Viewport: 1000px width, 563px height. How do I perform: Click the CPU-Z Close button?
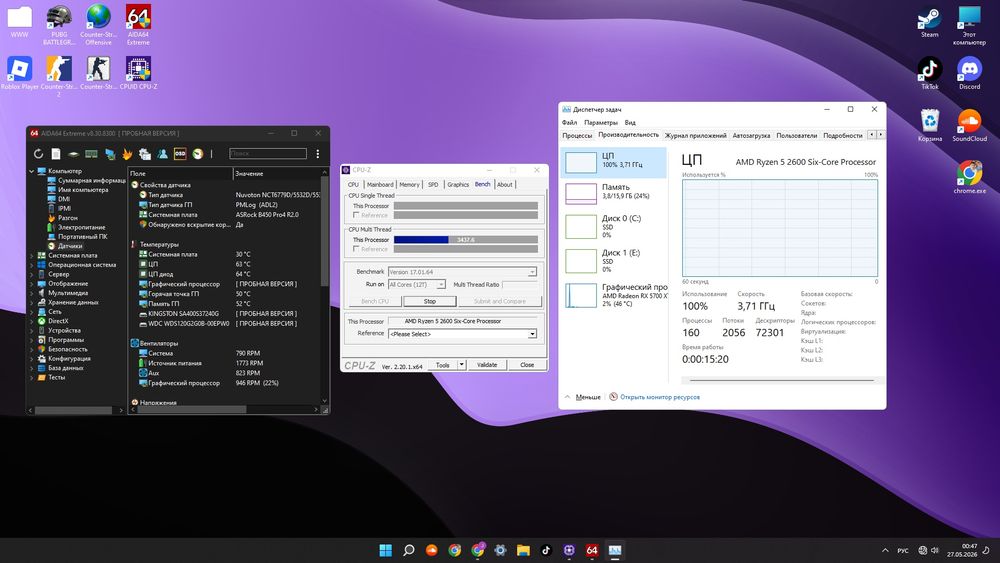pyautogui.click(x=527, y=365)
